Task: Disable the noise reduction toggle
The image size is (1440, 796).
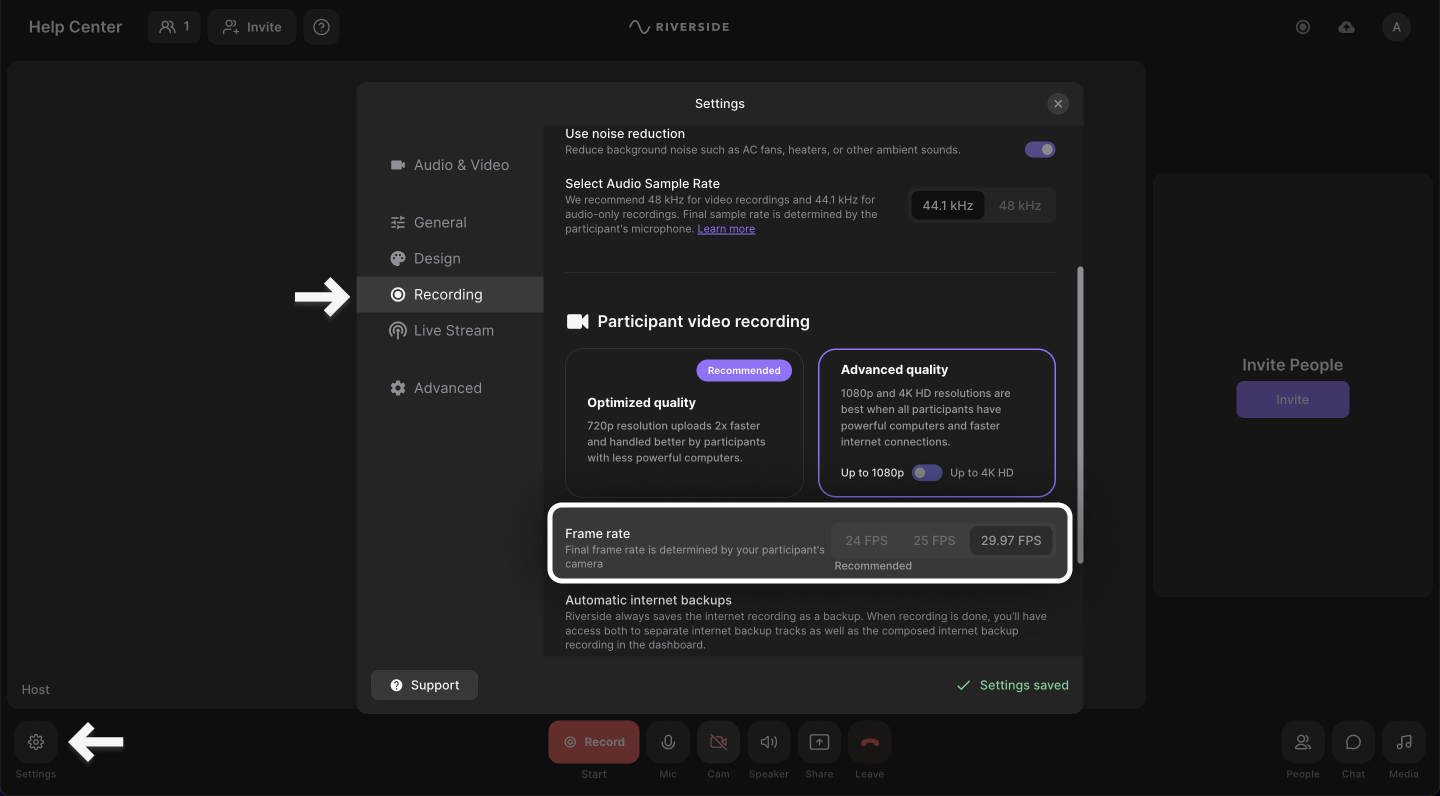Action: (x=1040, y=149)
